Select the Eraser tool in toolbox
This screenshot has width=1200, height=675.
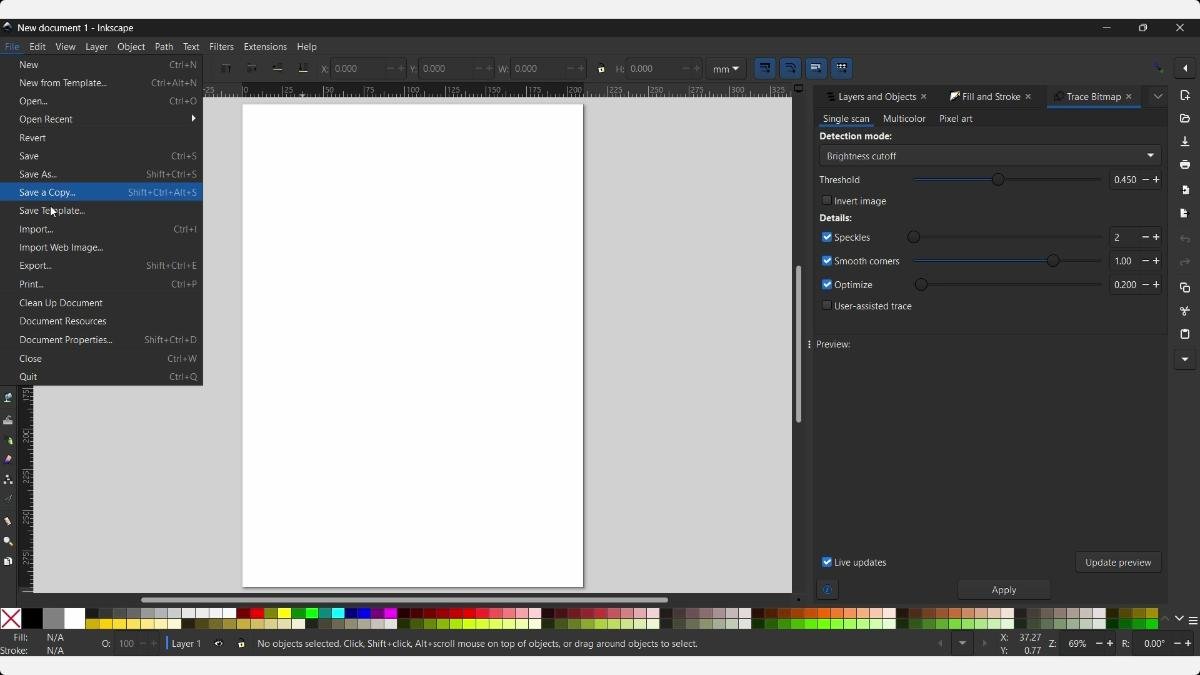point(9,460)
